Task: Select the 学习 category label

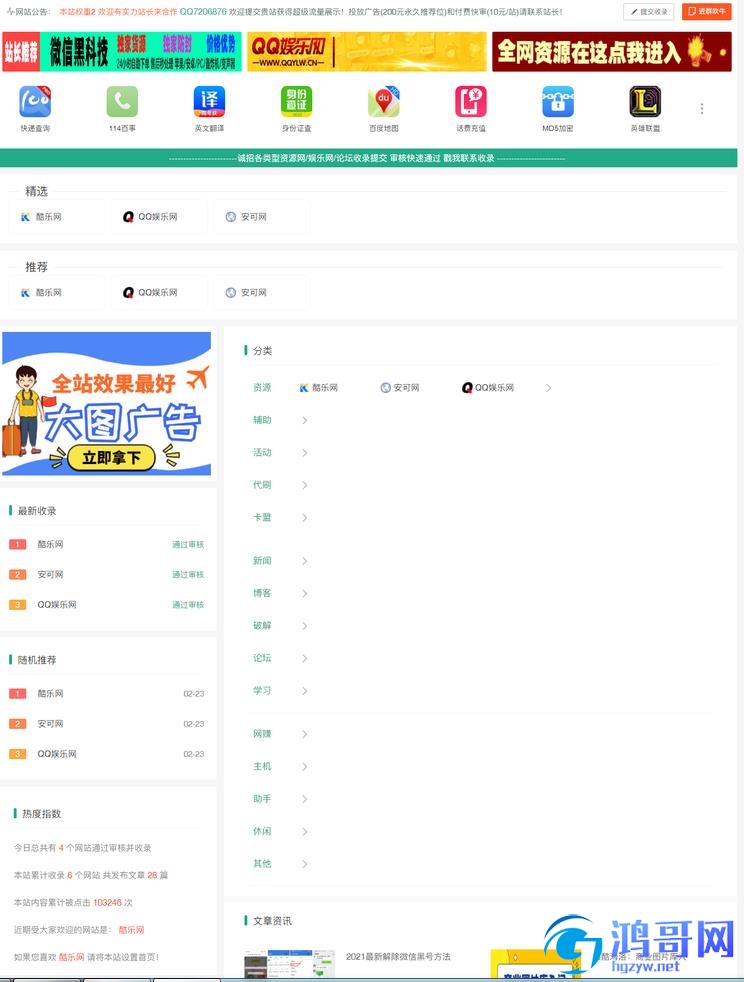Action: (262, 691)
